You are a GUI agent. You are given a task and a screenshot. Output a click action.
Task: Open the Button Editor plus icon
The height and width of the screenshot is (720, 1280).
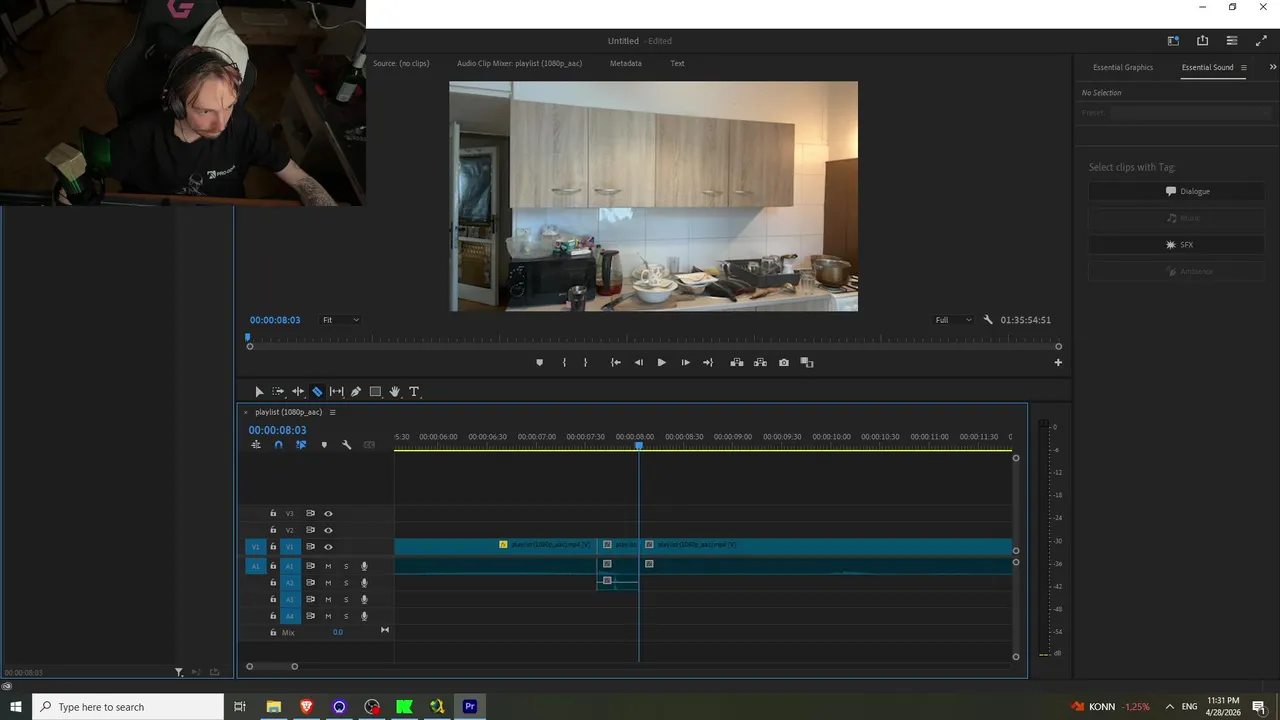1058,363
